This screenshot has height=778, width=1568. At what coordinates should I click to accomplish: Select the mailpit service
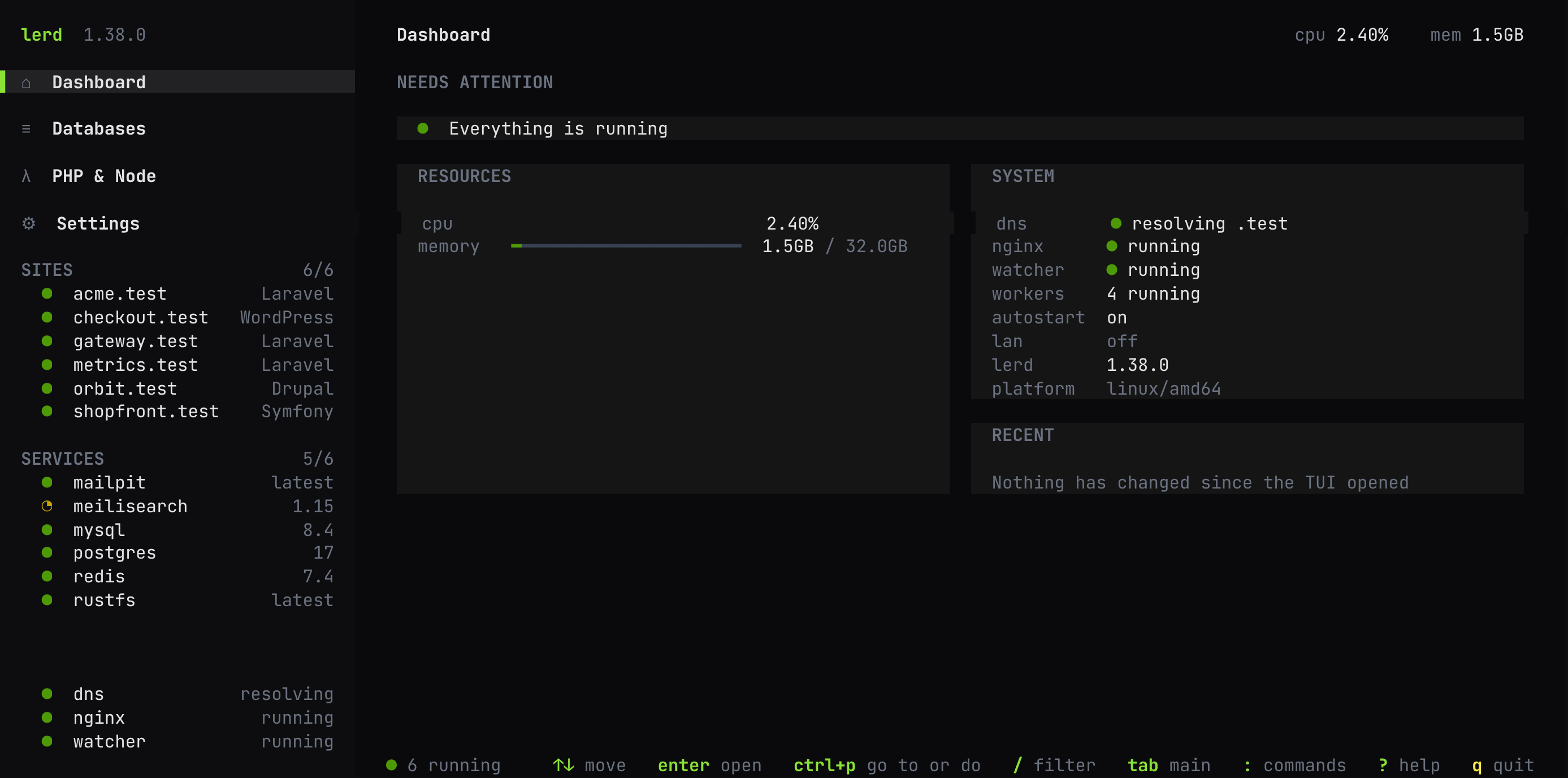177,482
